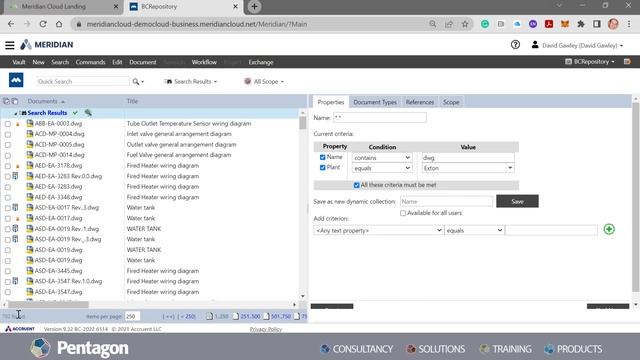Open the Any text property dropdown

point(379,231)
